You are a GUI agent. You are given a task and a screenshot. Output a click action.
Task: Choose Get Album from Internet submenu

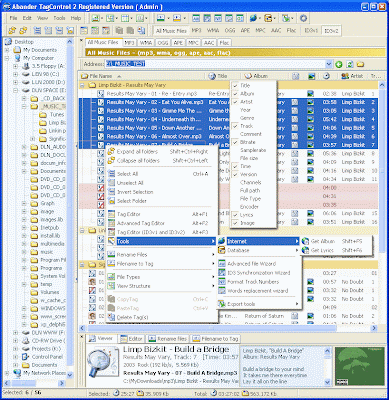[x=336, y=241]
